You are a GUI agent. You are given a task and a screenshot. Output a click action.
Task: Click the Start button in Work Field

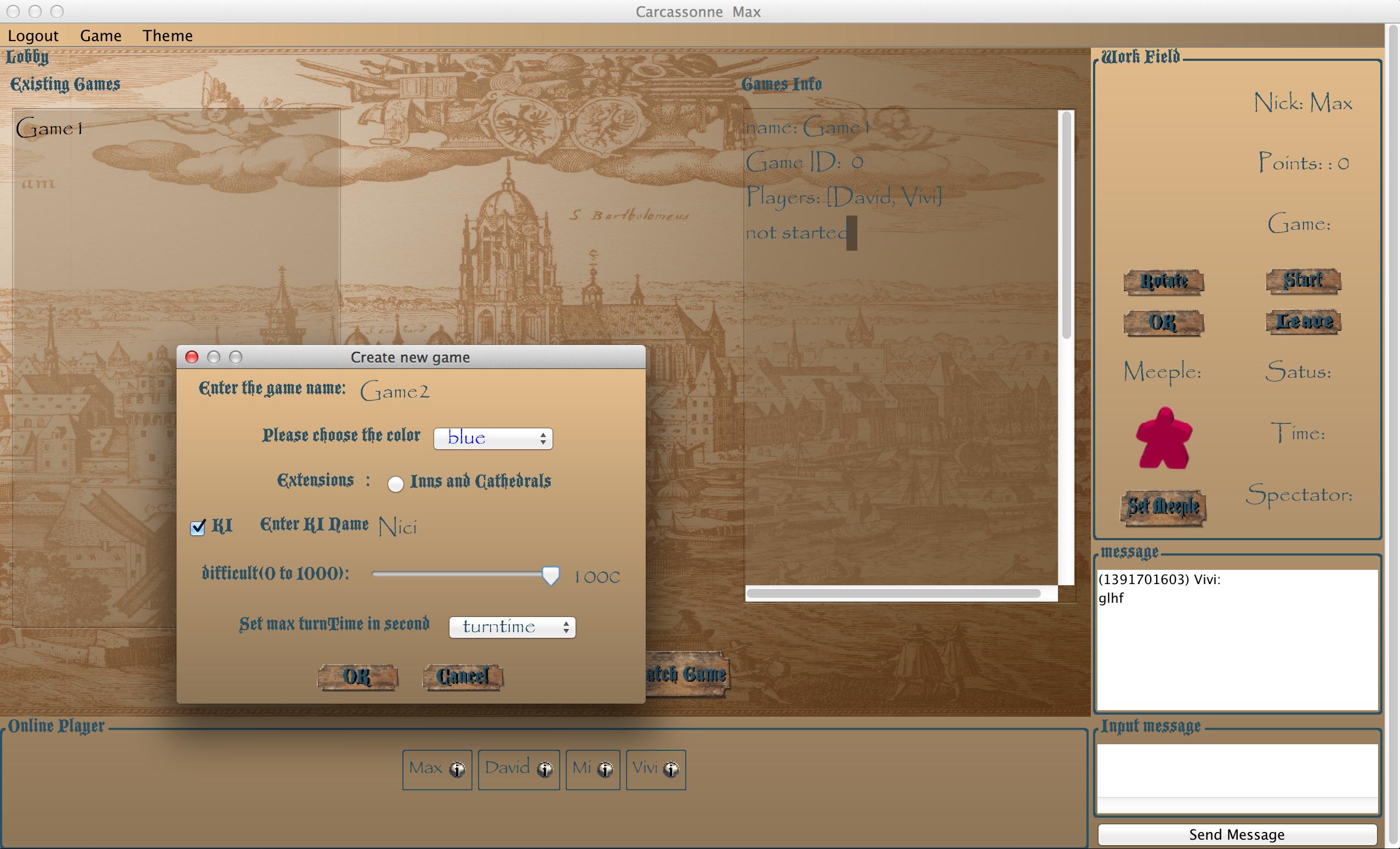[1304, 280]
